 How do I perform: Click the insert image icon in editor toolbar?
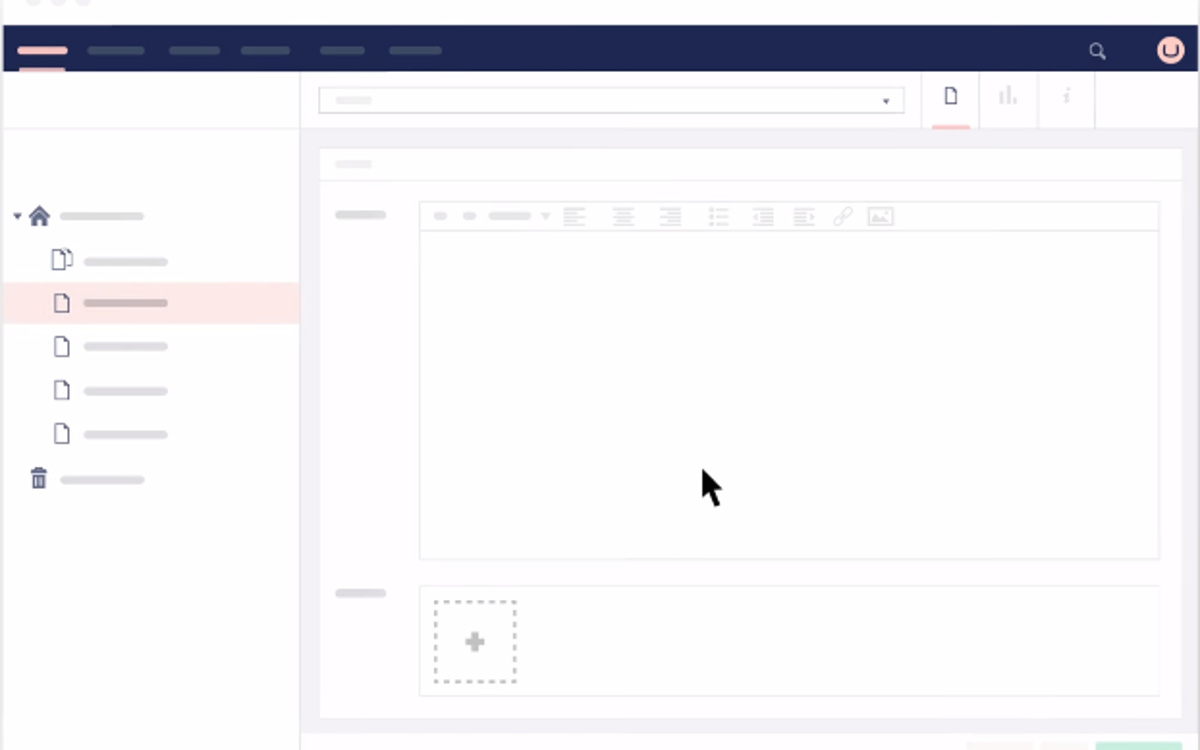pyautogui.click(x=880, y=217)
